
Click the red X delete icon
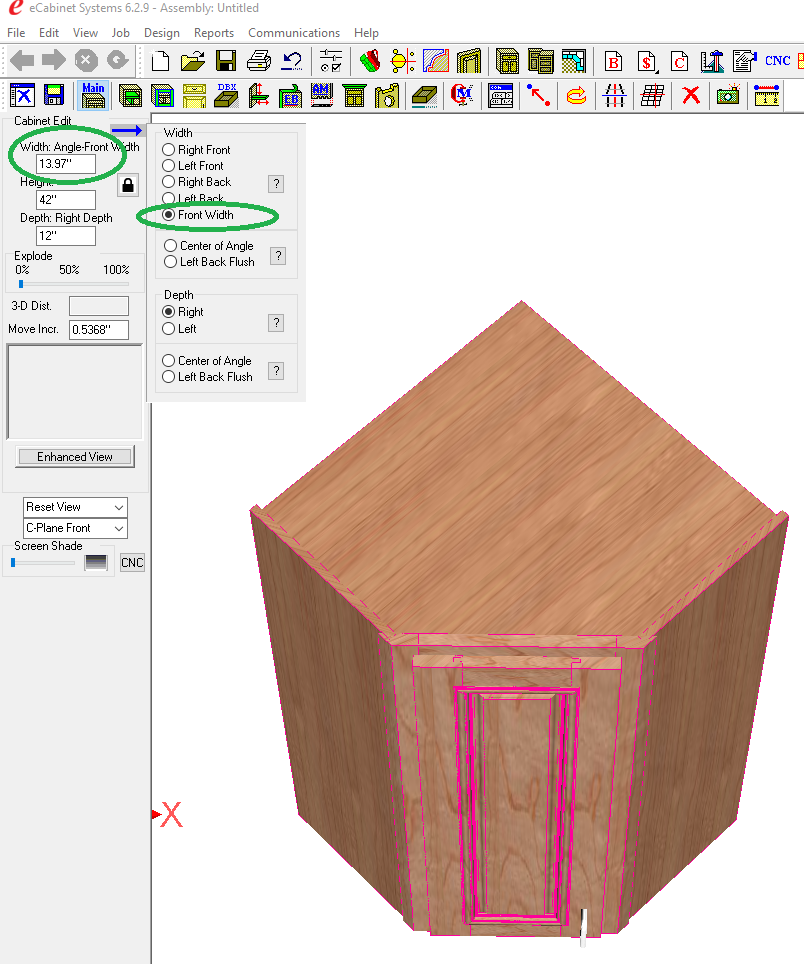pos(690,96)
